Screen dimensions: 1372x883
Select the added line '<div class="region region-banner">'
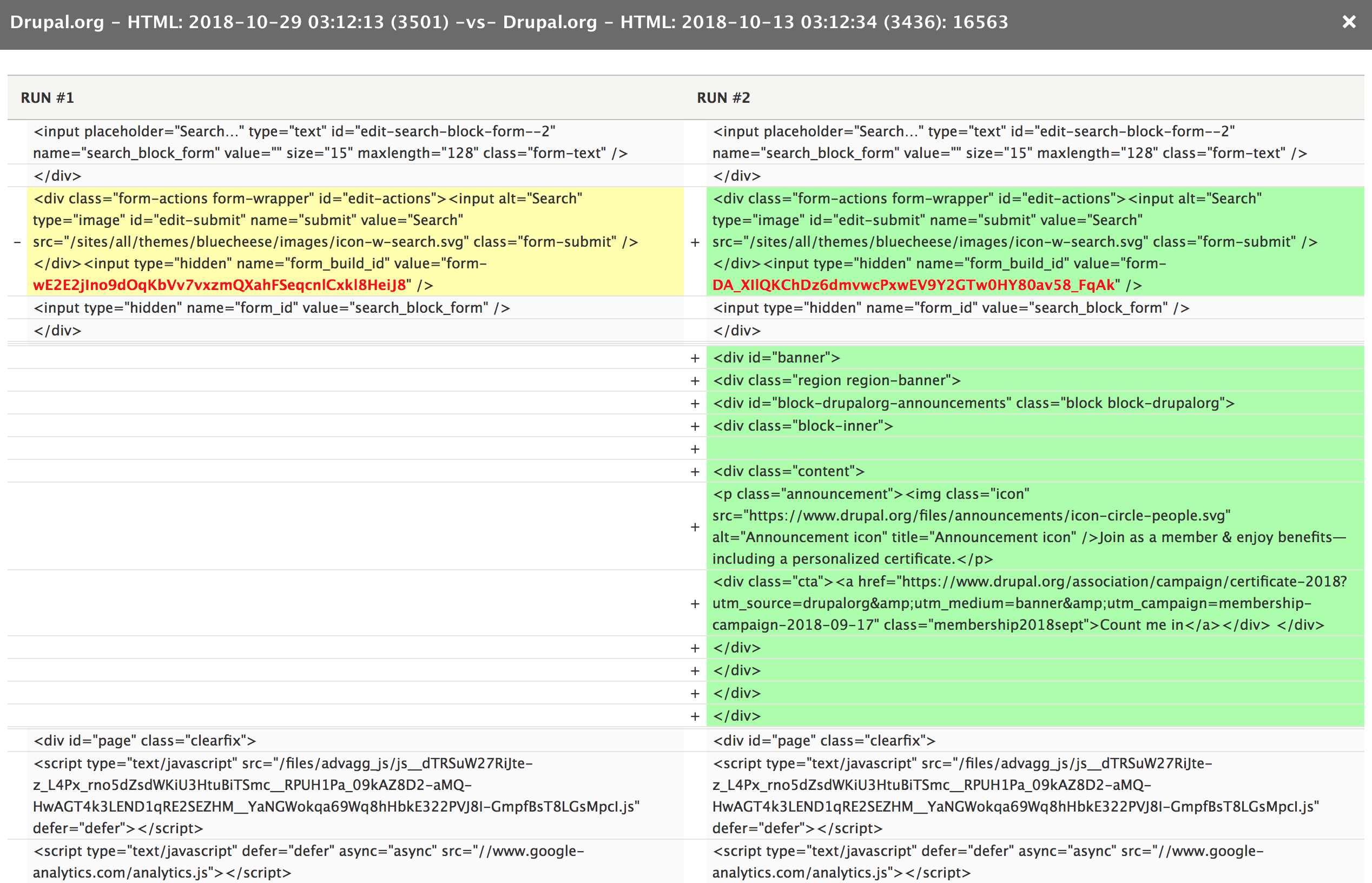click(x=1035, y=380)
